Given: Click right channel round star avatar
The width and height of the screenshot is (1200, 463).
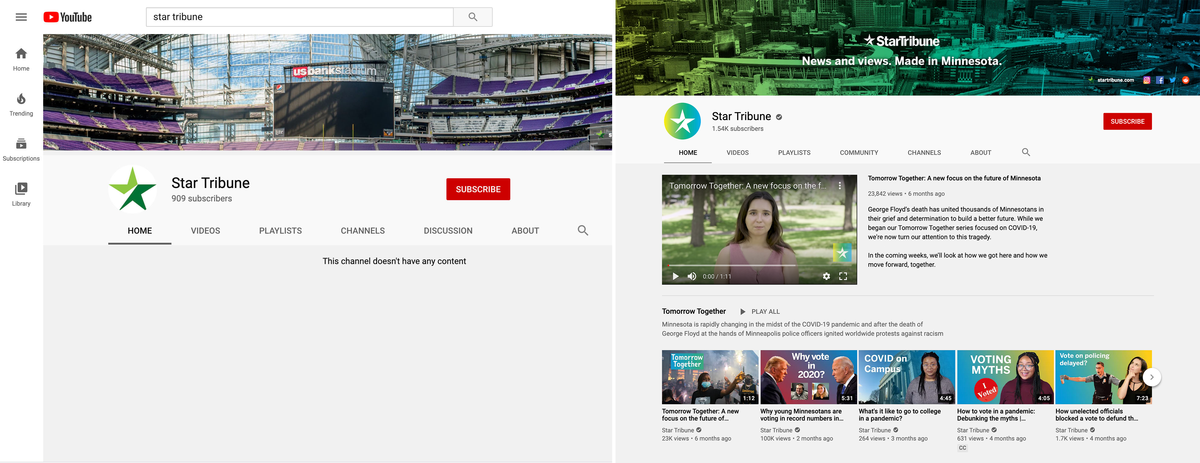Looking at the screenshot, I should coord(682,121).
